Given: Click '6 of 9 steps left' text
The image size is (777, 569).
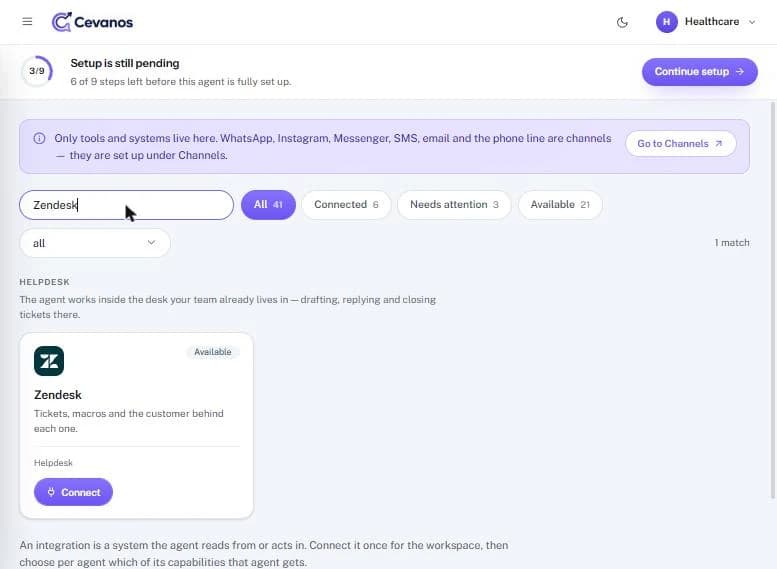Looking at the screenshot, I should coord(180,82).
